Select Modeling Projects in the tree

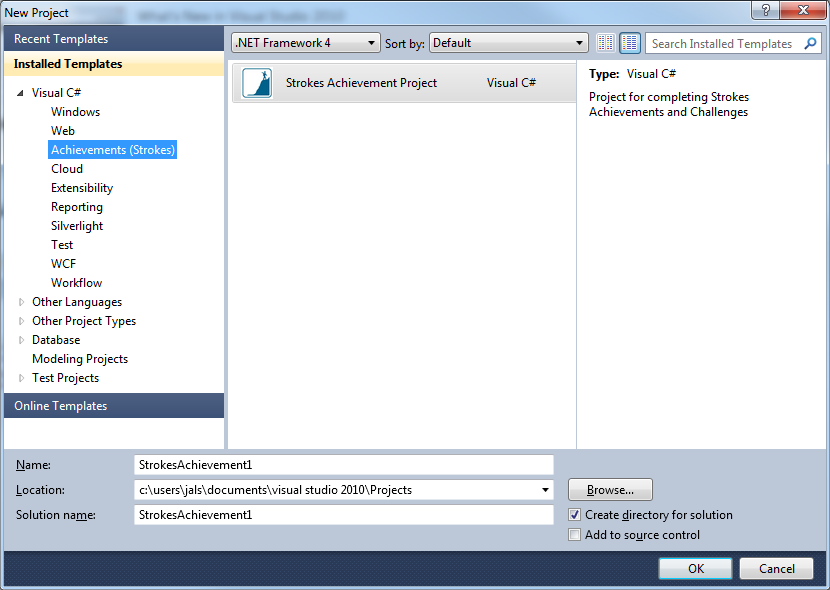pyautogui.click(x=80, y=359)
